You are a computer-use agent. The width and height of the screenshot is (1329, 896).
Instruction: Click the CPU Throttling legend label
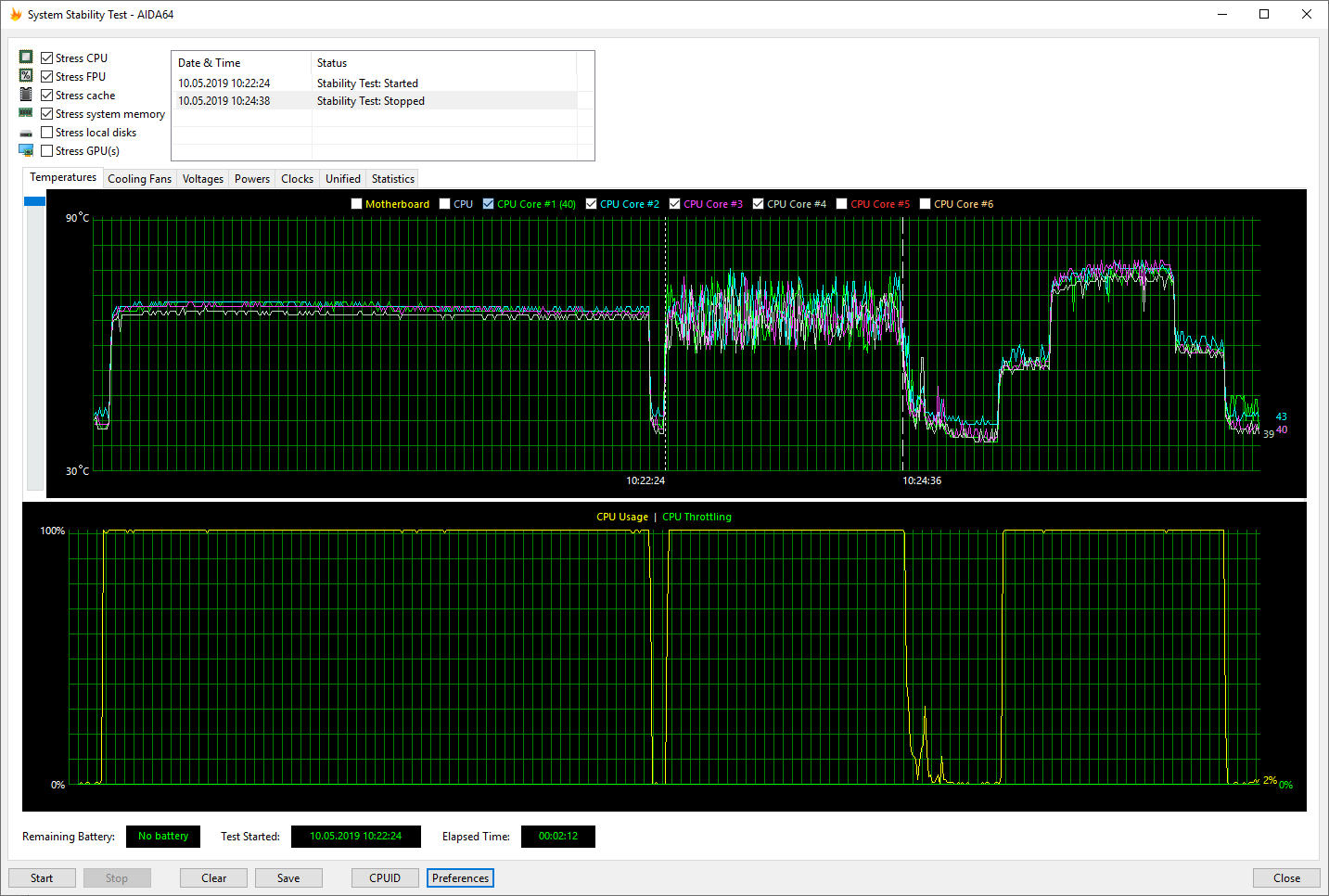click(x=696, y=518)
